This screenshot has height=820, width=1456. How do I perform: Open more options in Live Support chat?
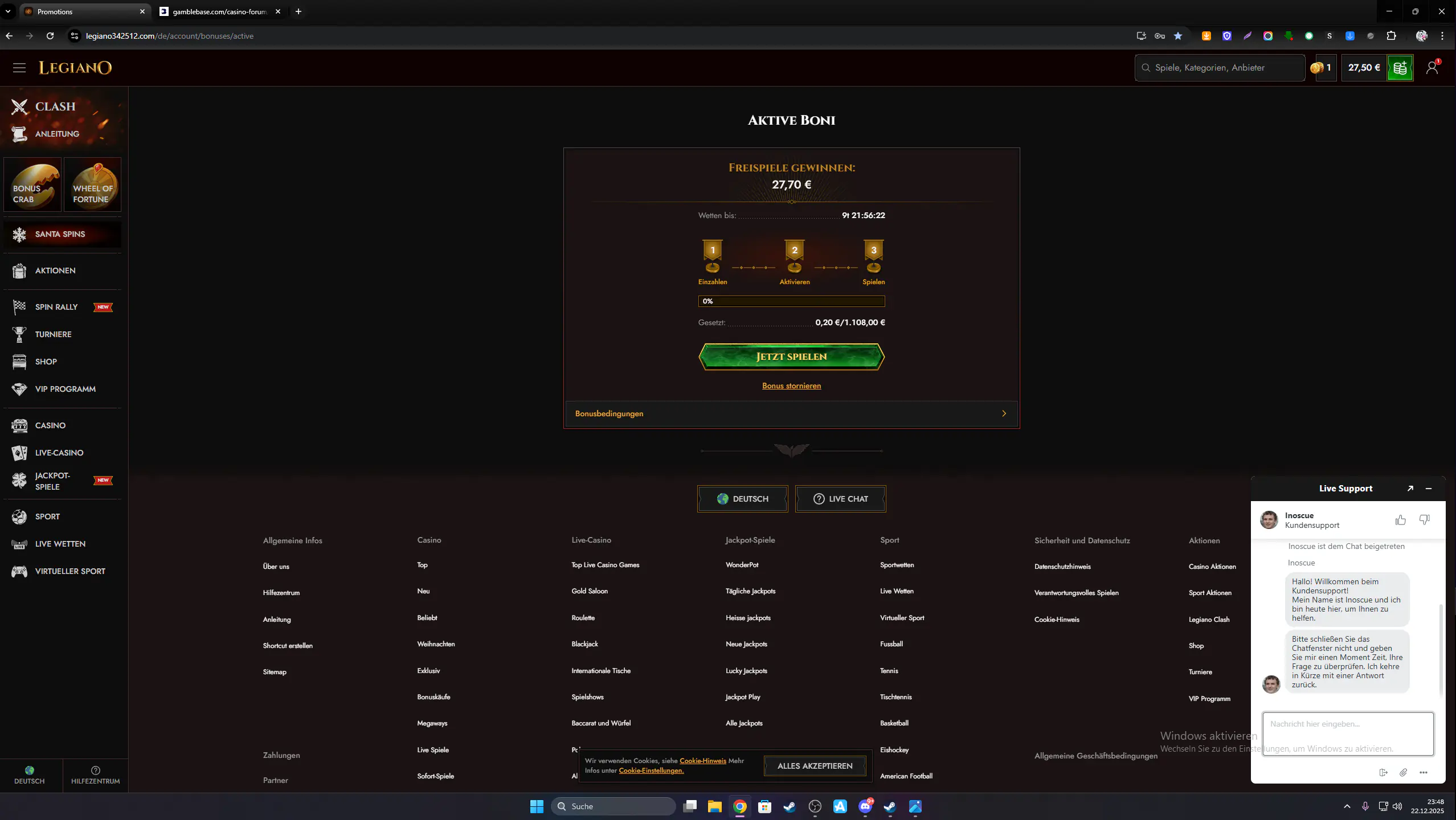pos(1424,773)
